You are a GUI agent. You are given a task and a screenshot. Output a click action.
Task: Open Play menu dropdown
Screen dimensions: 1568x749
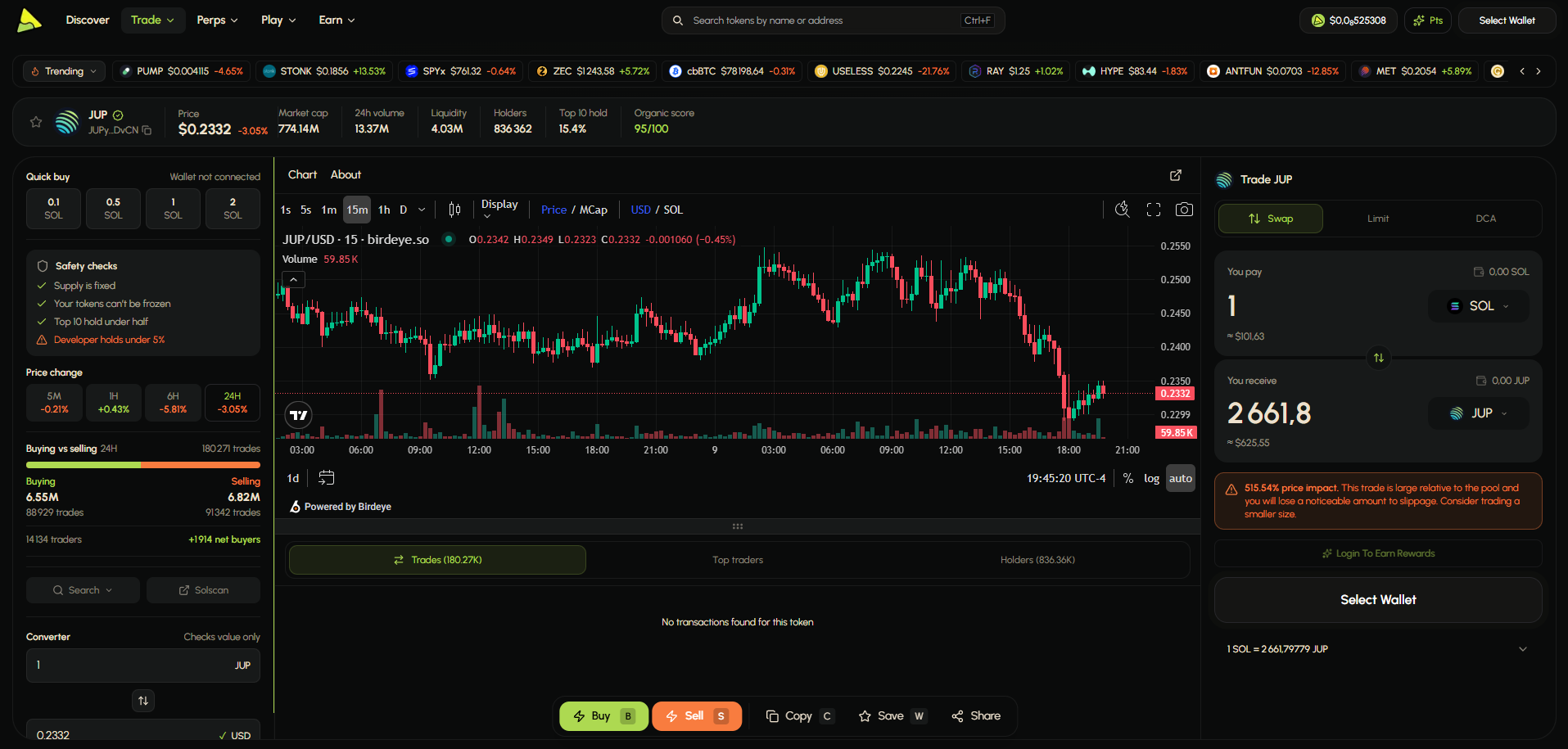point(278,20)
